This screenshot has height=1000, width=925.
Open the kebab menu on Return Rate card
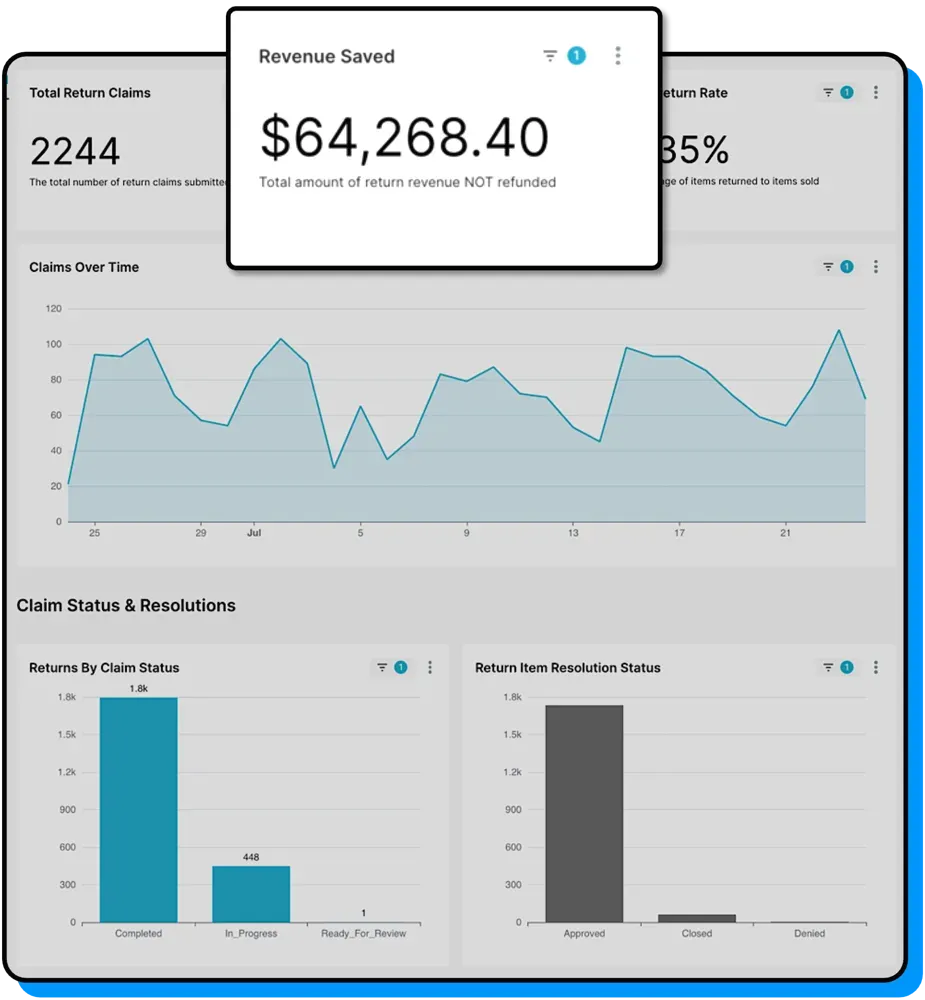[876, 92]
